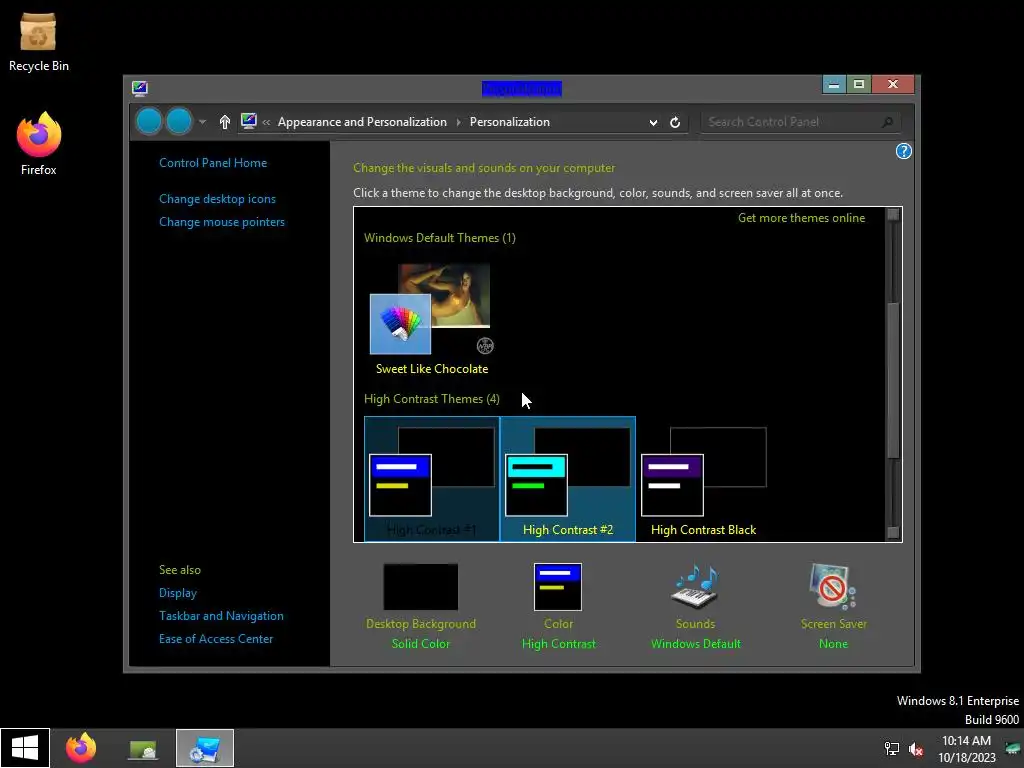Select the High Contrast #1 theme
This screenshot has height=768, width=1024.
[432, 479]
